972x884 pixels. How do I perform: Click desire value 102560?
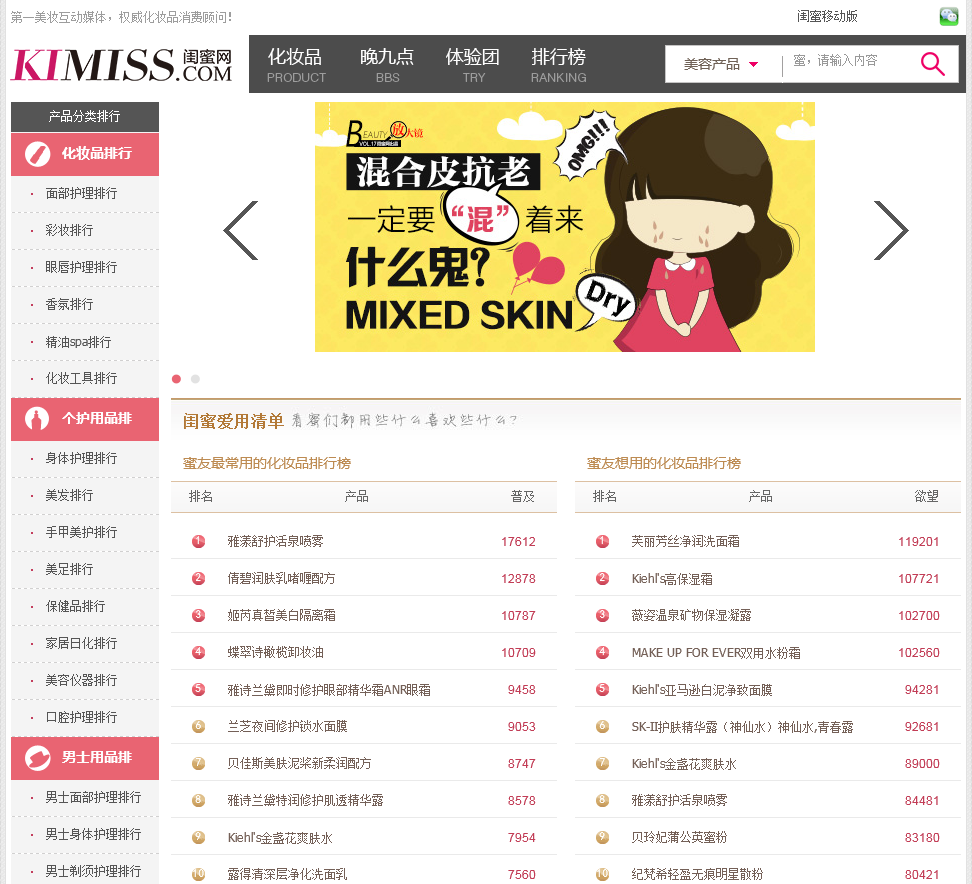[x=919, y=653]
